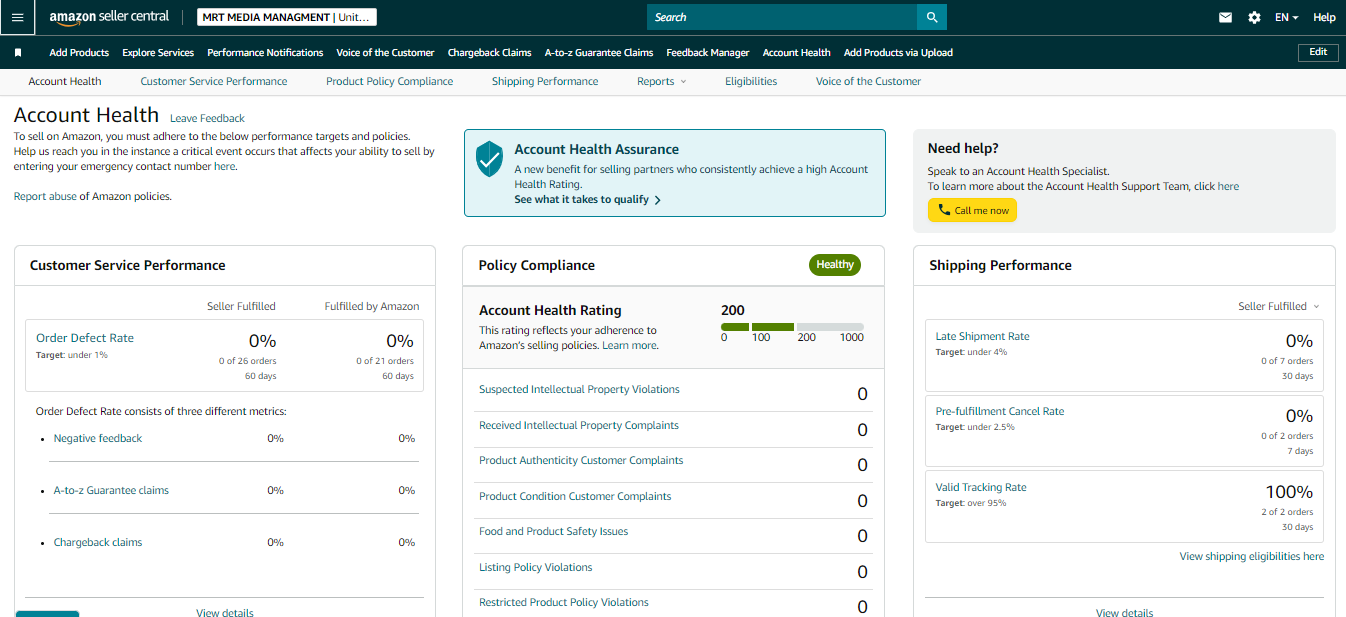Viewport: 1346px width, 617px height.
Task: Click the Report abuse link
Action: point(45,196)
